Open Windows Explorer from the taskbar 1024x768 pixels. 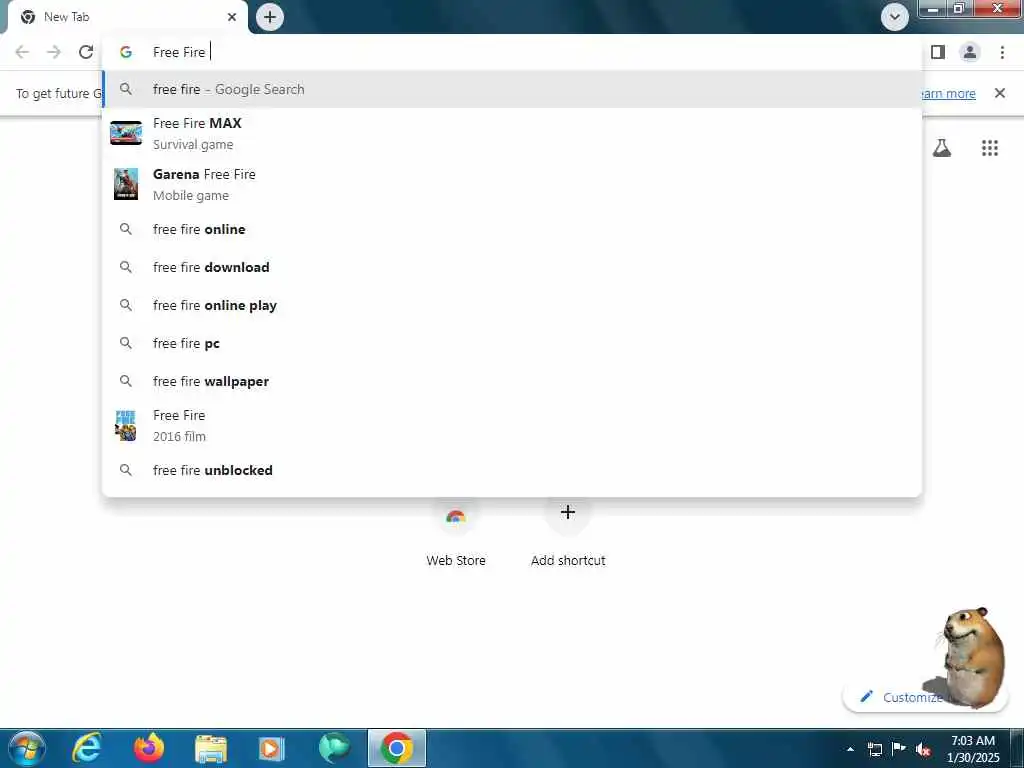coord(211,748)
